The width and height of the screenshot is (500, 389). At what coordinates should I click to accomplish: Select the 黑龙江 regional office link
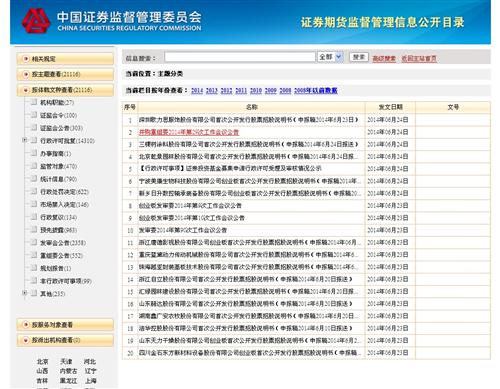point(68,380)
